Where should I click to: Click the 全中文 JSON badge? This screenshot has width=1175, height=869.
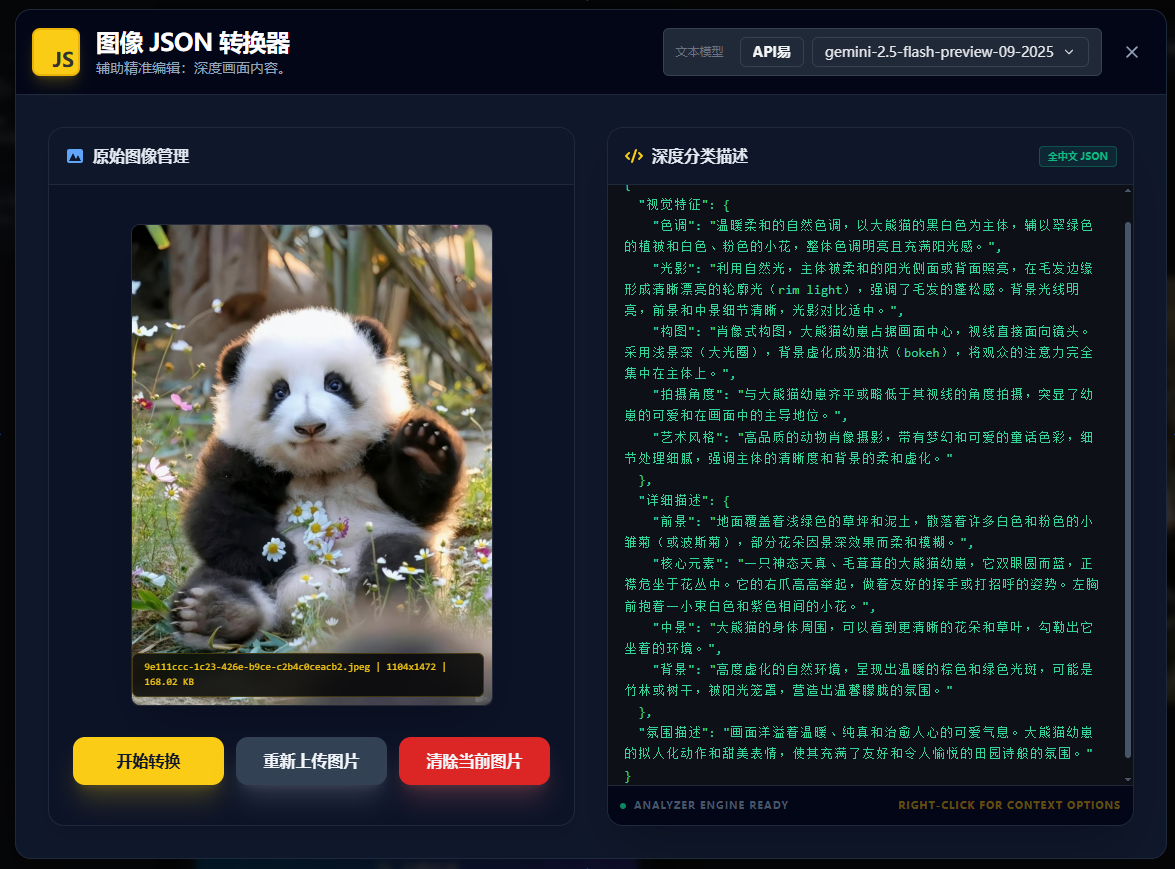pyautogui.click(x=1077, y=156)
